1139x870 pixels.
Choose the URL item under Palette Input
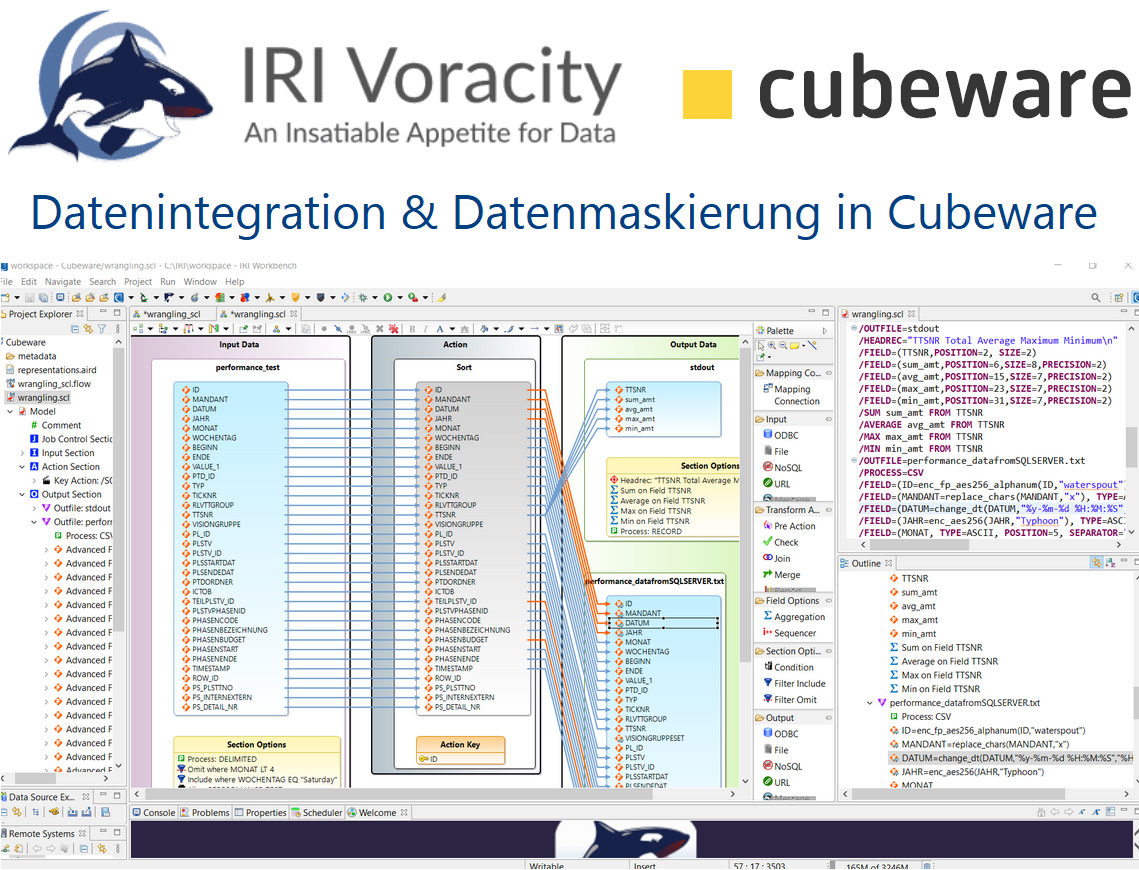(x=777, y=484)
